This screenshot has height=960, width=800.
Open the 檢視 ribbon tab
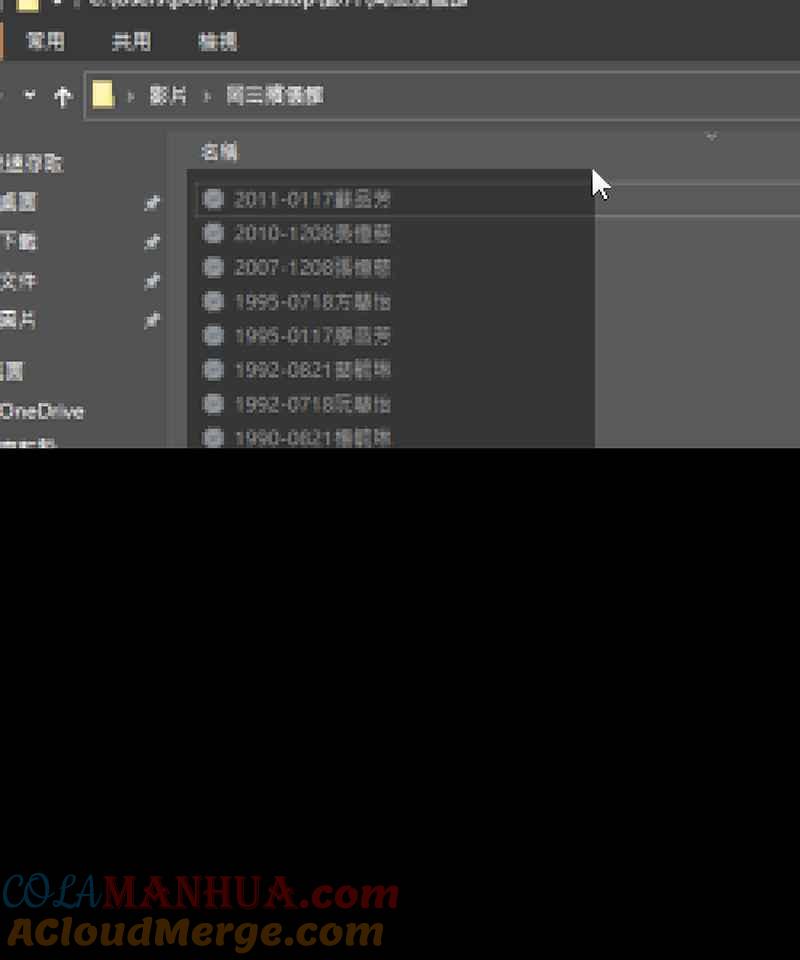[218, 41]
